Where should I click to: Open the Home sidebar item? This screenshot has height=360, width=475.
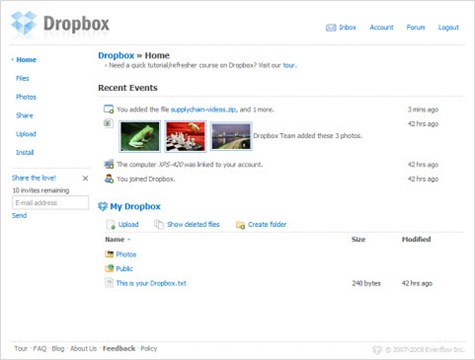26,60
